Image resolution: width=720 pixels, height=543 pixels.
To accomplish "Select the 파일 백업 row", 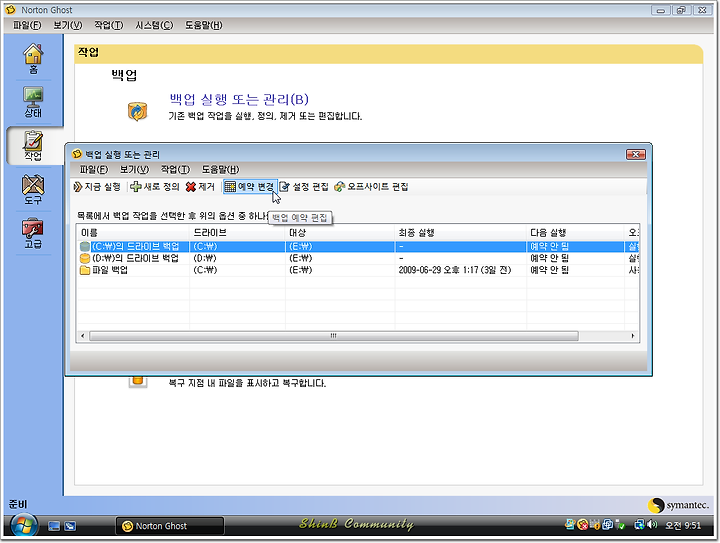I will click(x=357, y=270).
